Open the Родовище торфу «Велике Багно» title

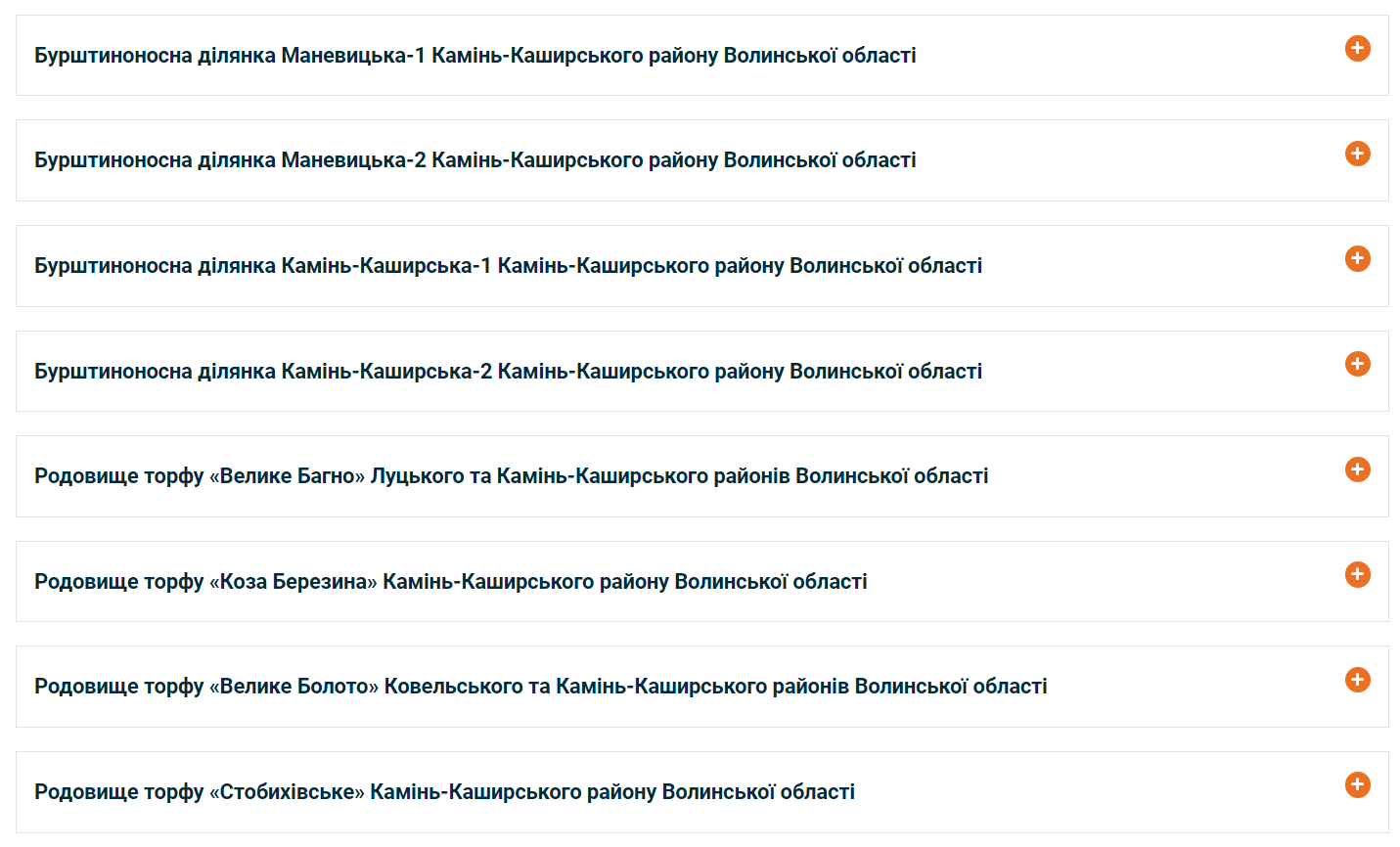click(x=511, y=476)
